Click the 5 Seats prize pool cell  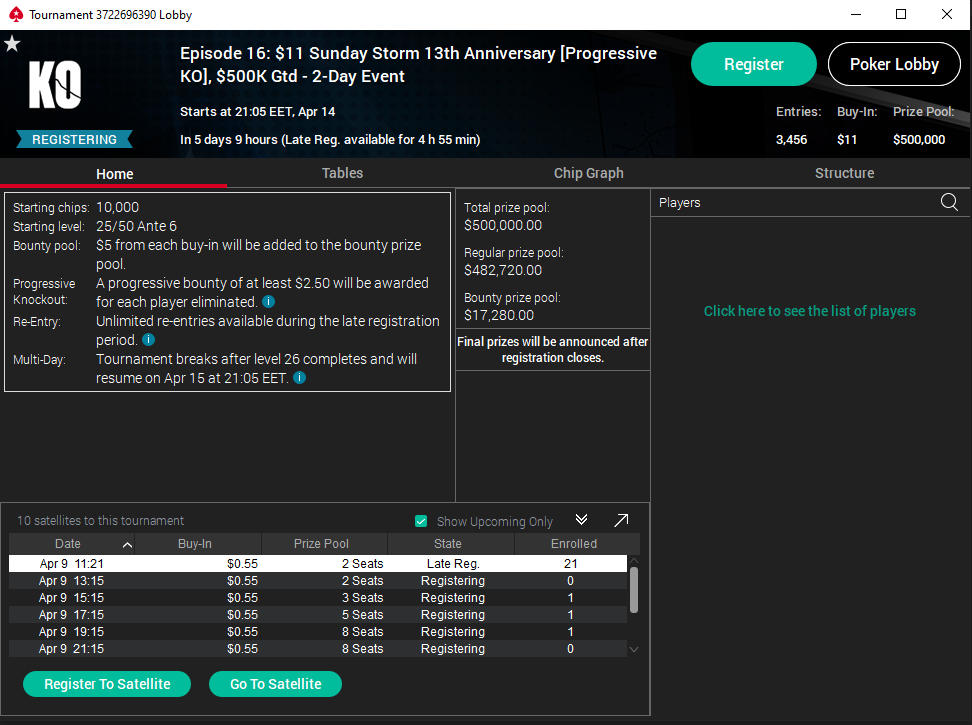click(363, 615)
